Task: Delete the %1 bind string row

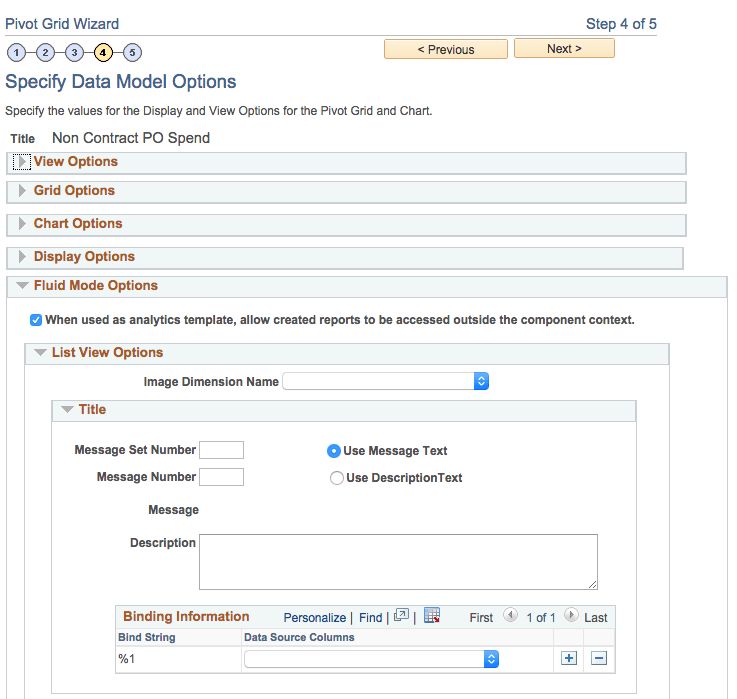Action: [x=598, y=658]
